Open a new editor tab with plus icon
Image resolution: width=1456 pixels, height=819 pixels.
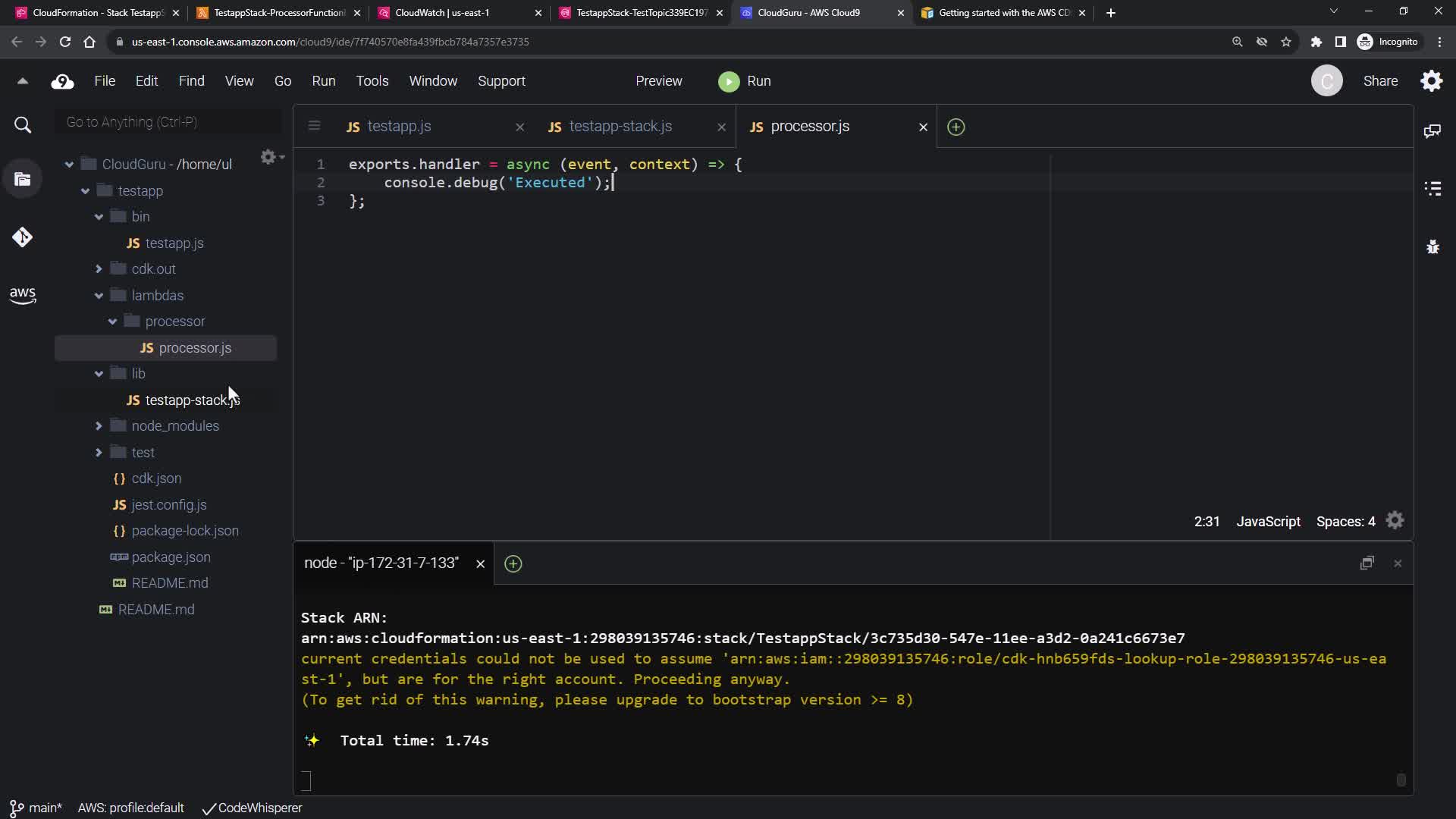(955, 127)
